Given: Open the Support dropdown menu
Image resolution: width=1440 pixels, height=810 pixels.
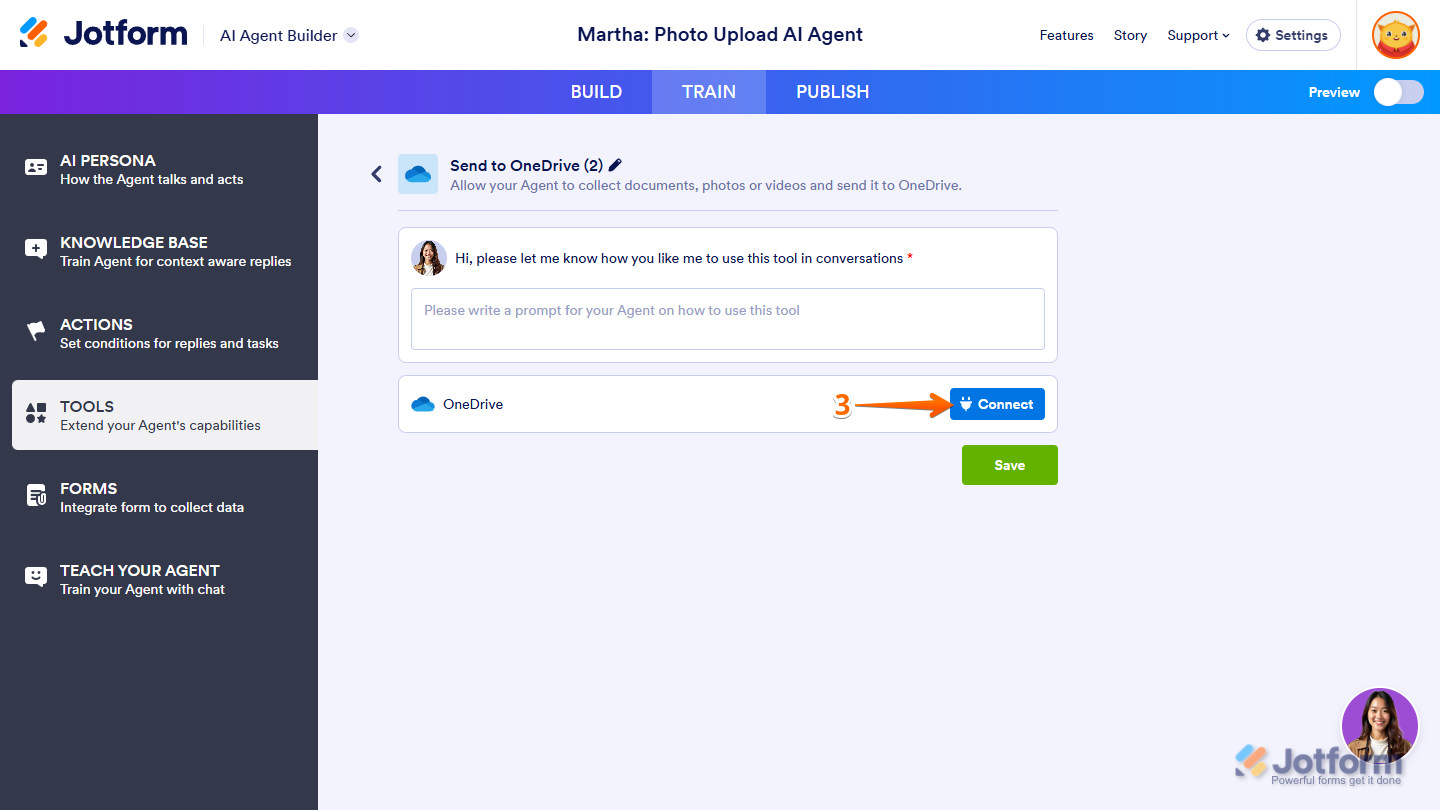Looking at the screenshot, I should (1198, 35).
